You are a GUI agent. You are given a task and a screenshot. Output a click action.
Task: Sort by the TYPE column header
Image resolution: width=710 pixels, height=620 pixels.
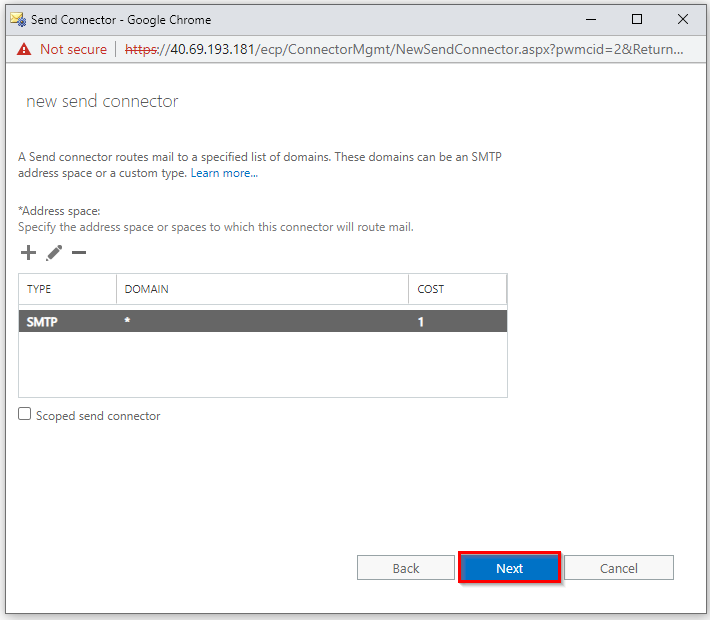tap(67, 289)
